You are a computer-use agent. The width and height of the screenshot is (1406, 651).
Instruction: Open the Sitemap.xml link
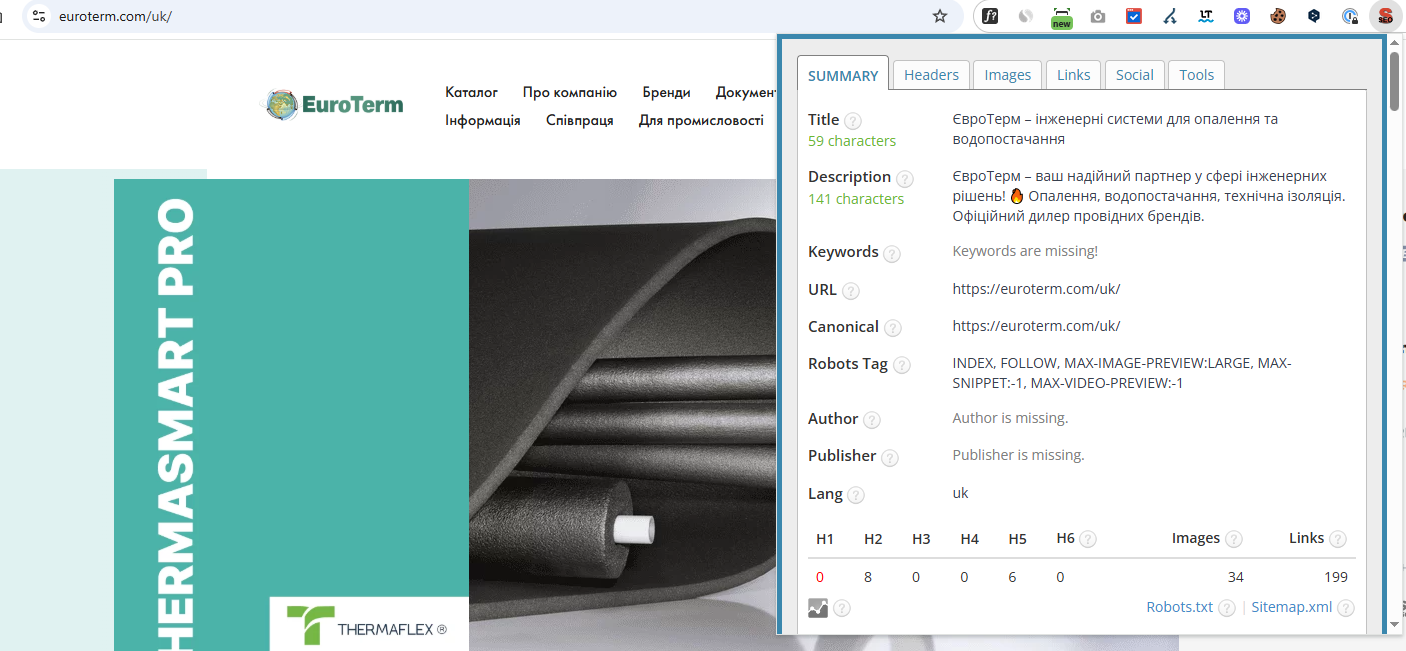[1291, 607]
